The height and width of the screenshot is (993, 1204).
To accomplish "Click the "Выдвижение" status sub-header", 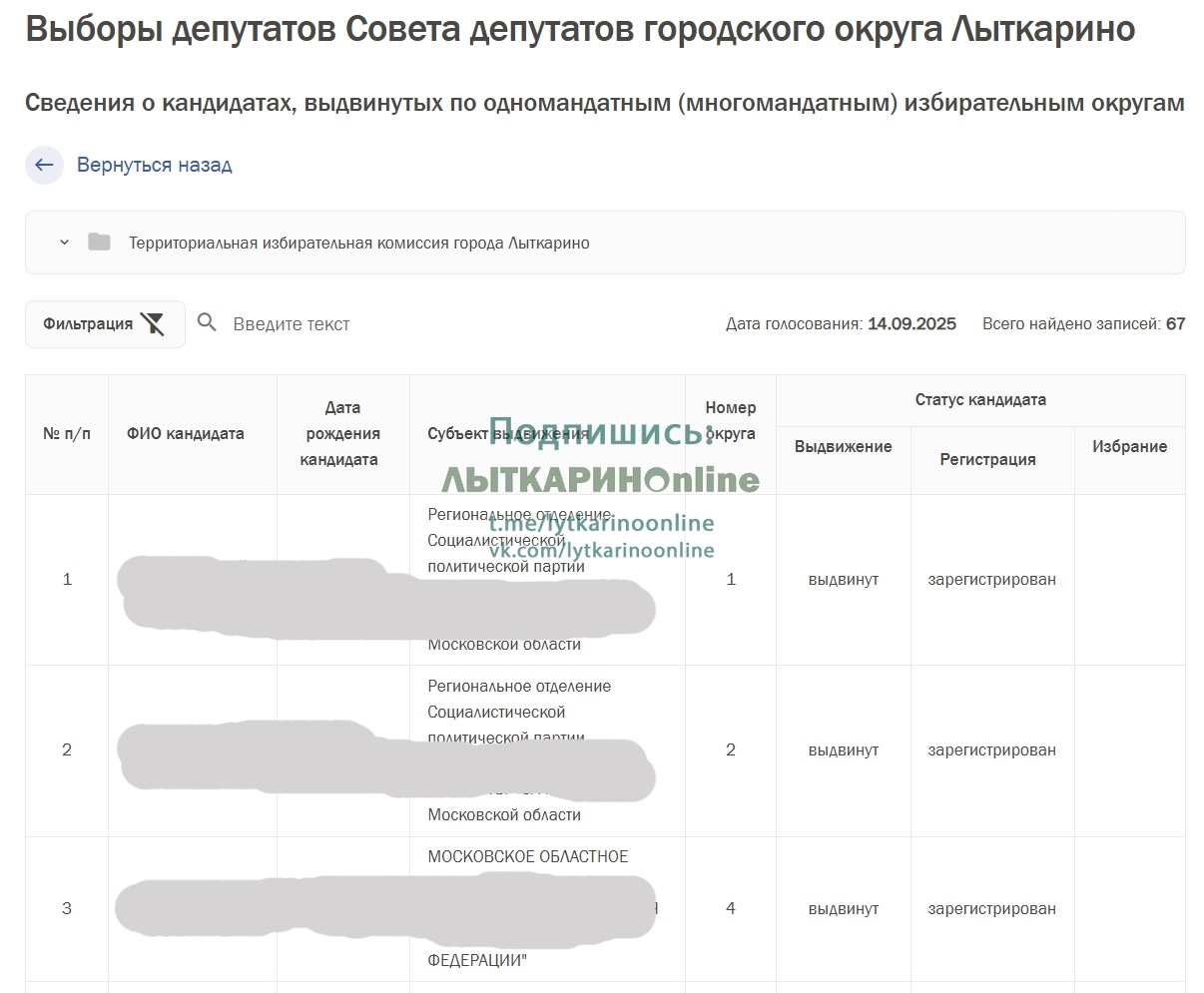I will click(x=843, y=447).
